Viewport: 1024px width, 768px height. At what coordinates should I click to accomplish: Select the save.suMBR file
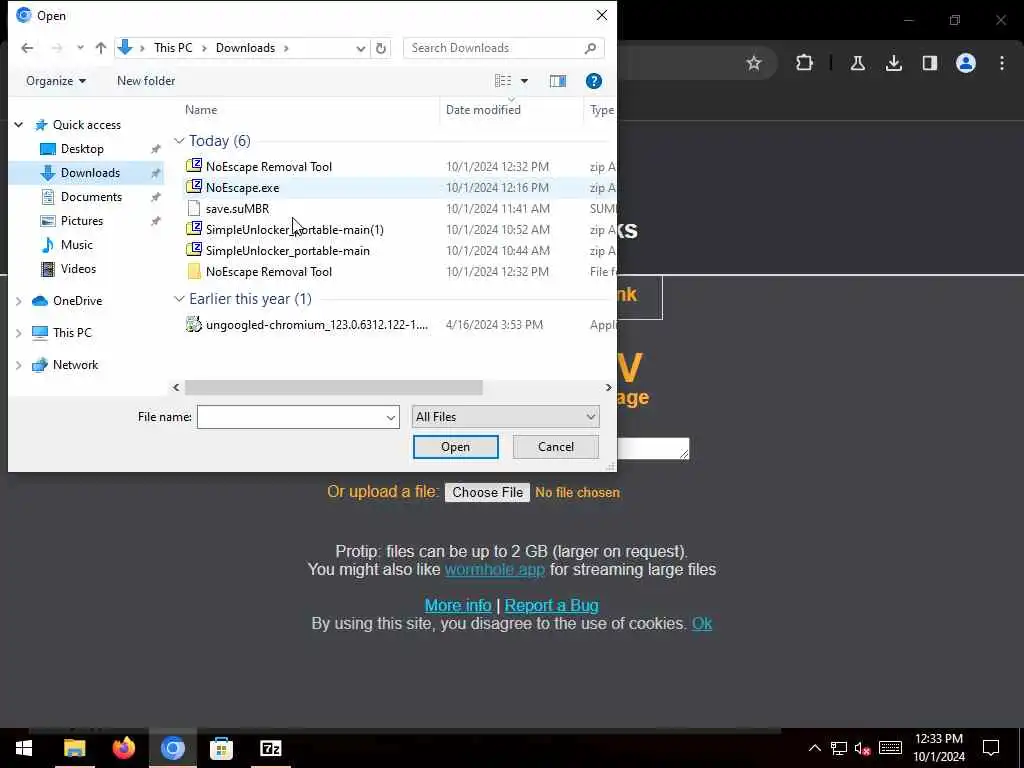[x=237, y=208]
